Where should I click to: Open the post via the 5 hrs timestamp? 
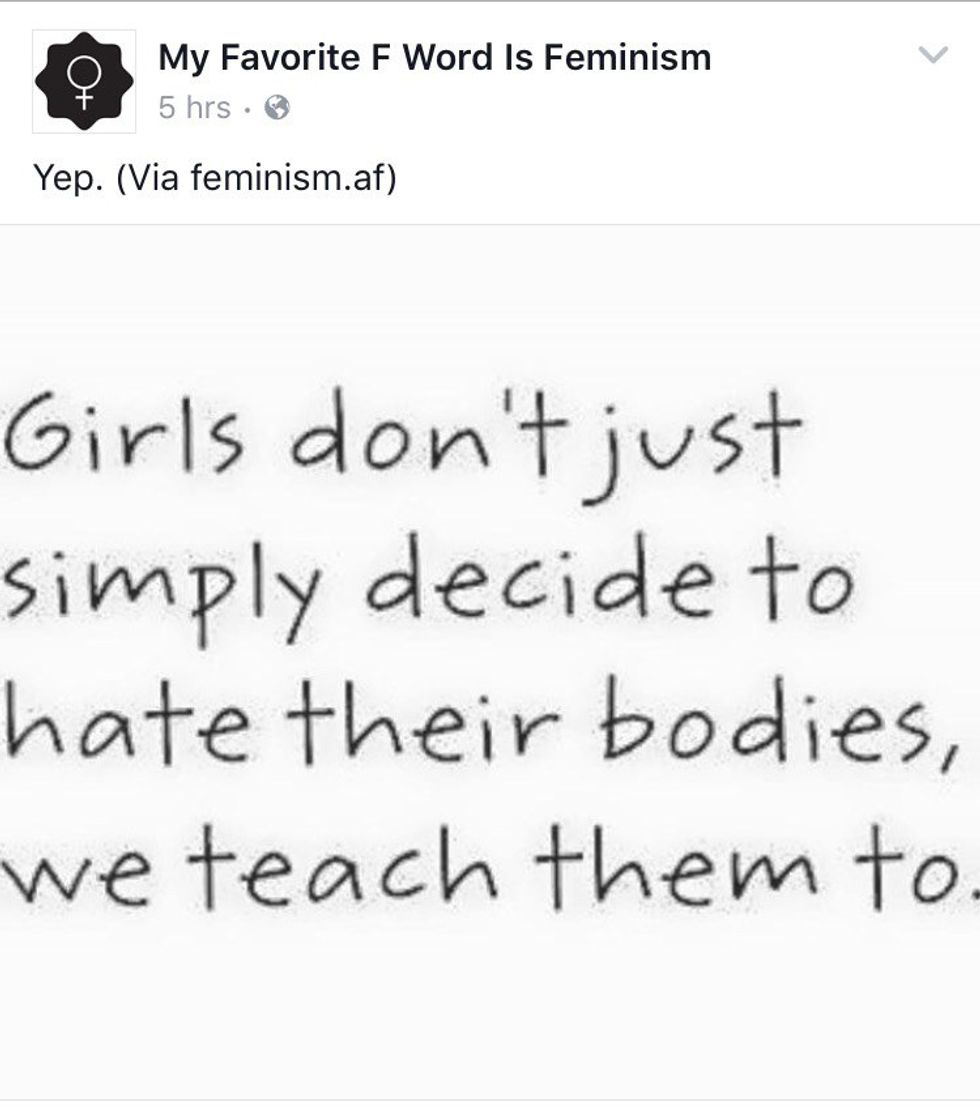tap(194, 108)
